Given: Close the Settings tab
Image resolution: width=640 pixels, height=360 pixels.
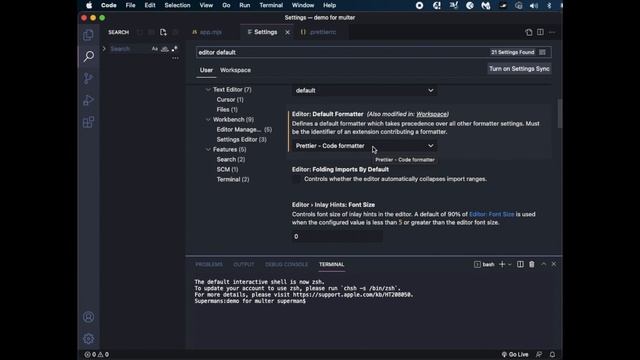Looking at the screenshot, I should pos(287,32).
